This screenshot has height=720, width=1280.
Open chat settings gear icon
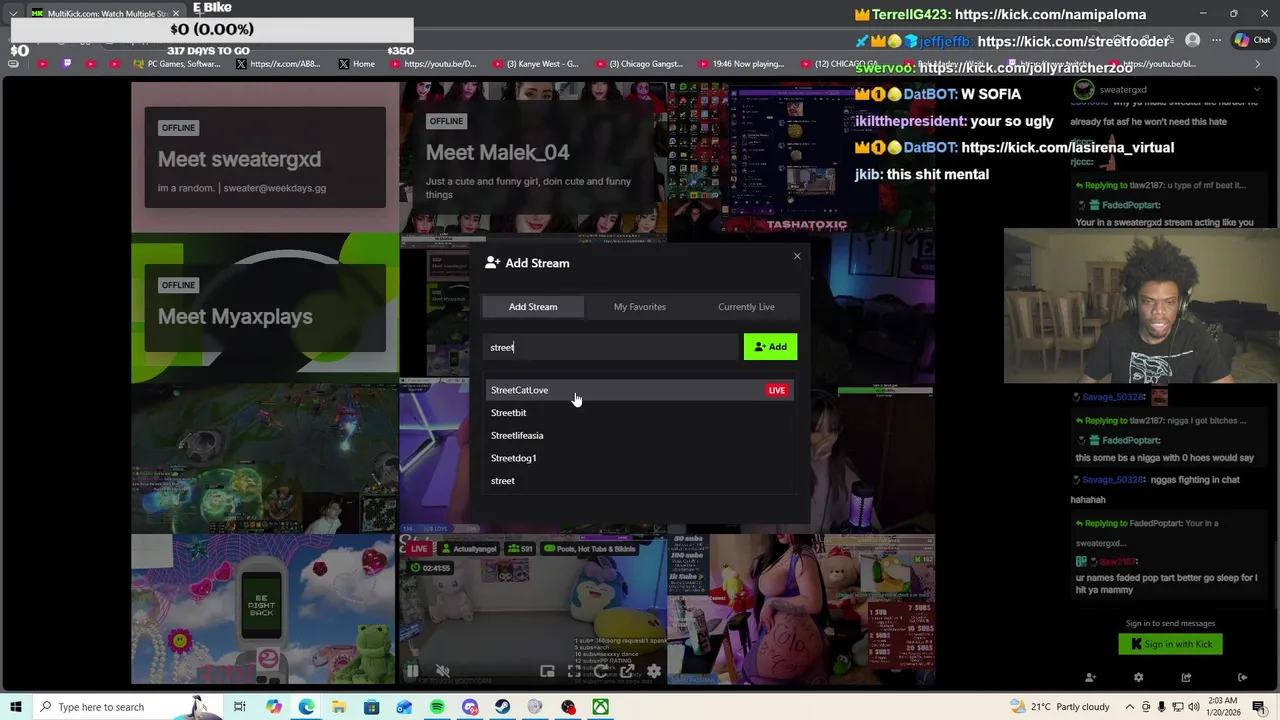1138,678
